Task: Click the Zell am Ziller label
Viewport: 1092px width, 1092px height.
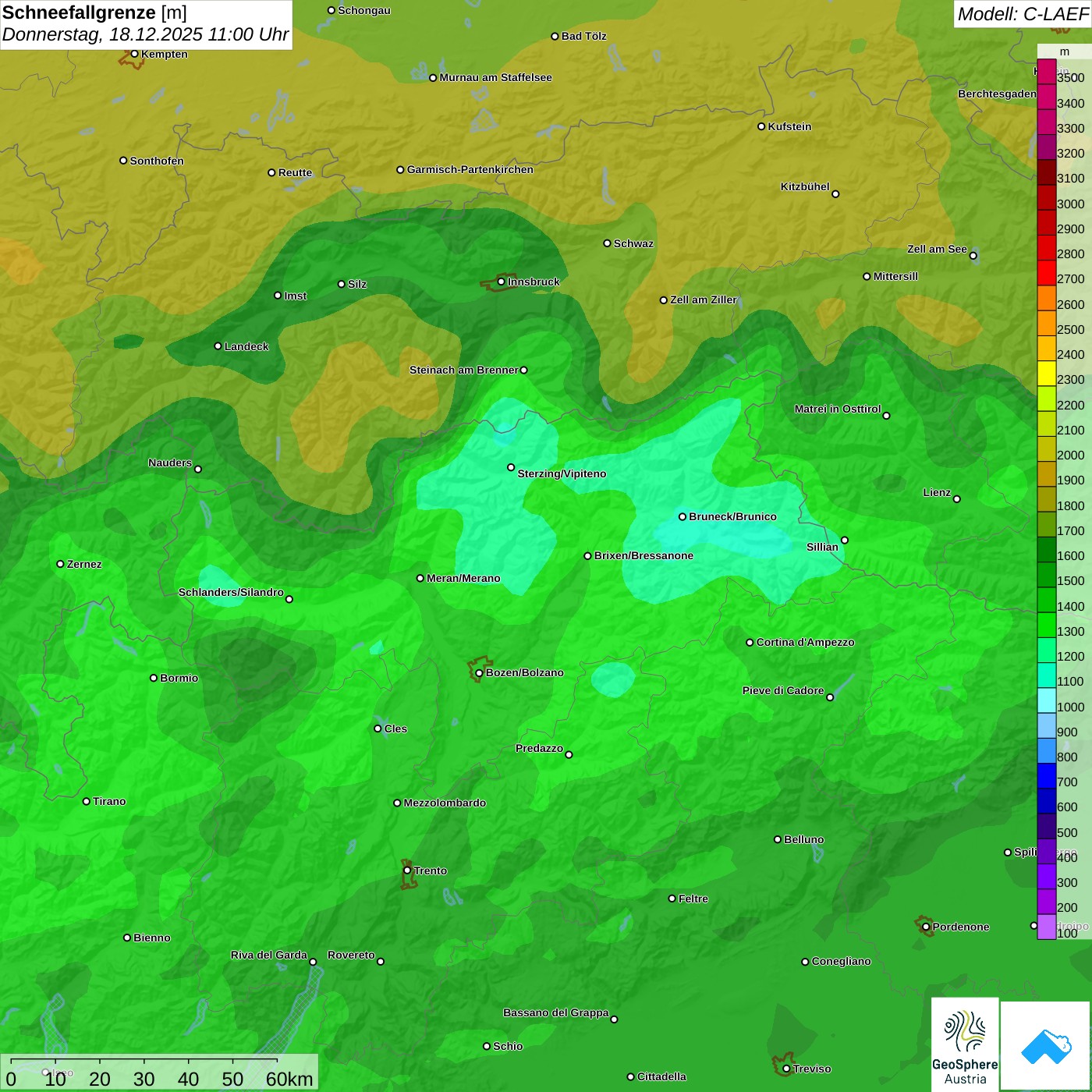Action: [x=704, y=300]
